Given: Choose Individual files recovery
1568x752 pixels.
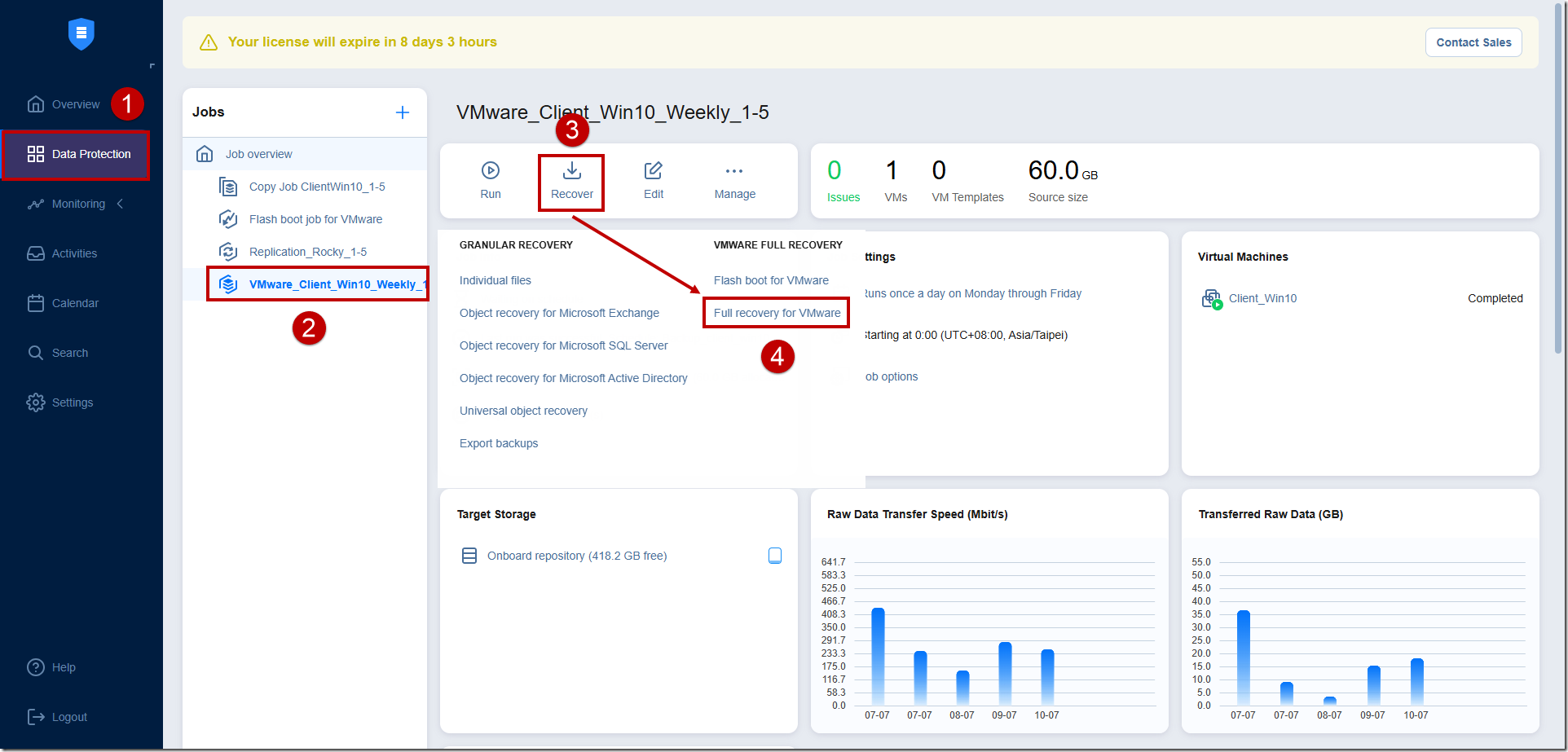Looking at the screenshot, I should [x=496, y=280].
